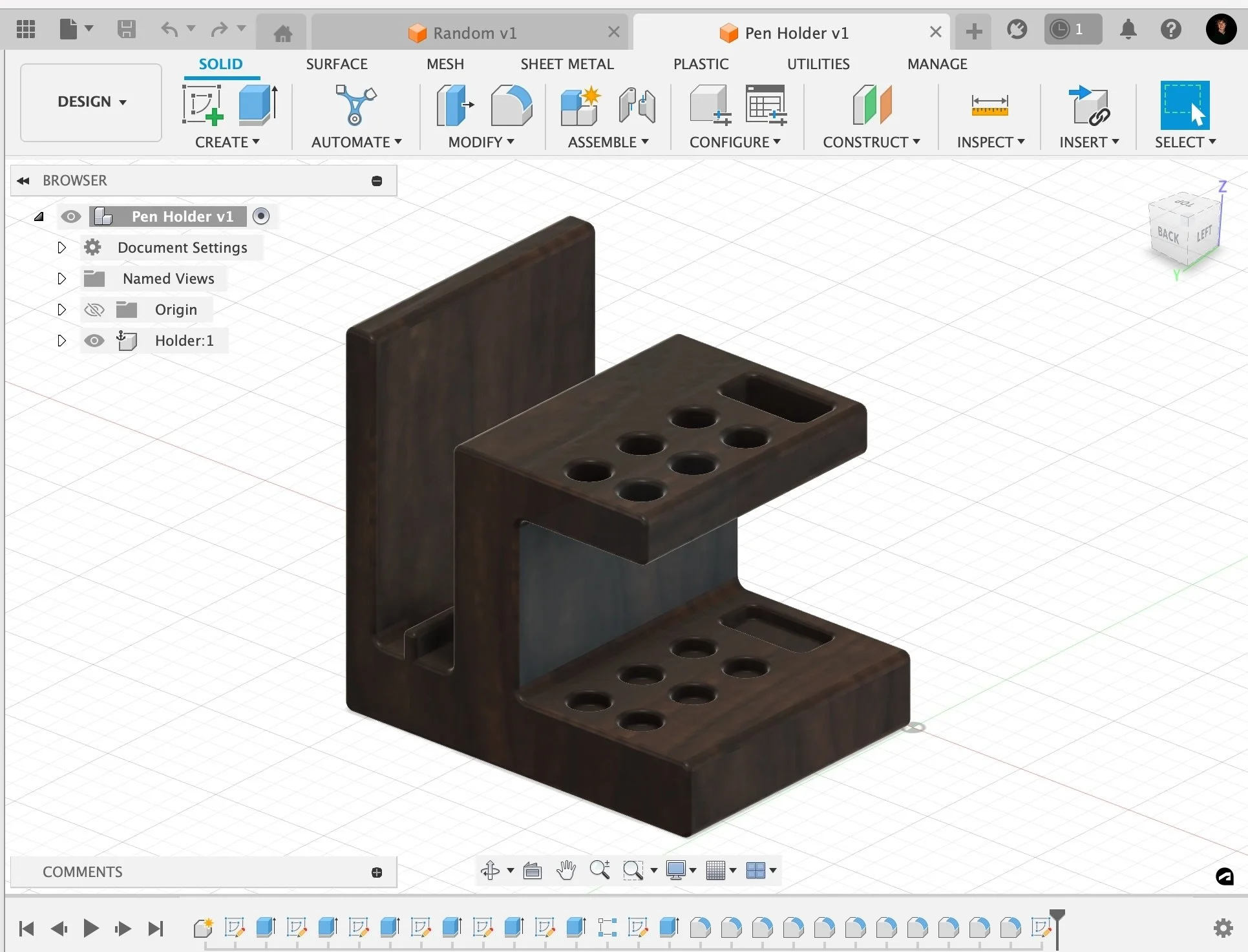Image resolution: width=1248 pixels, height=952 pixels.
Task: Click the Midplane construct icon
Action: [871, 105]
